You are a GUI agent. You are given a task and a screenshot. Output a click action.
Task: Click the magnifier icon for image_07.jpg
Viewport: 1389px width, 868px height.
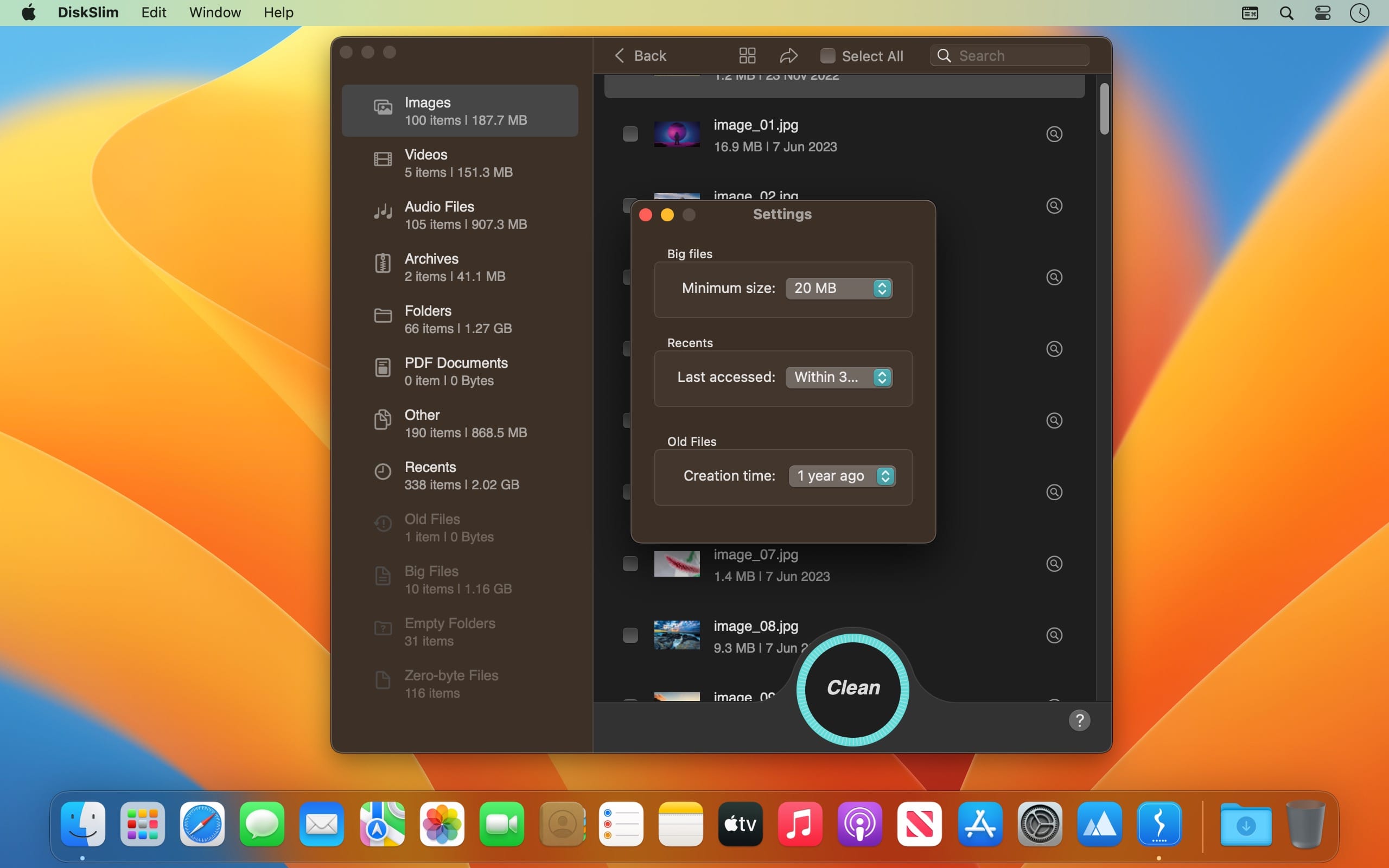[1054, 564]
